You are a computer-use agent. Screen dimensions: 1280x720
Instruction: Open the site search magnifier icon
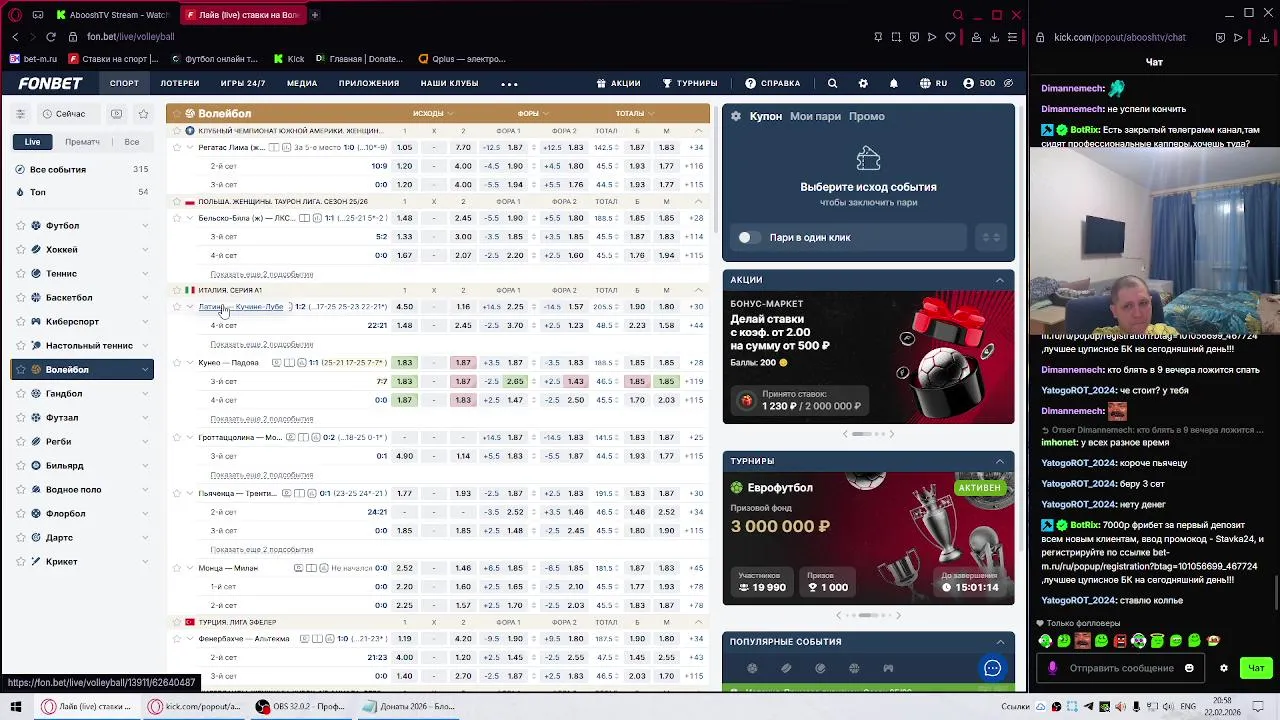pos(832,83)
